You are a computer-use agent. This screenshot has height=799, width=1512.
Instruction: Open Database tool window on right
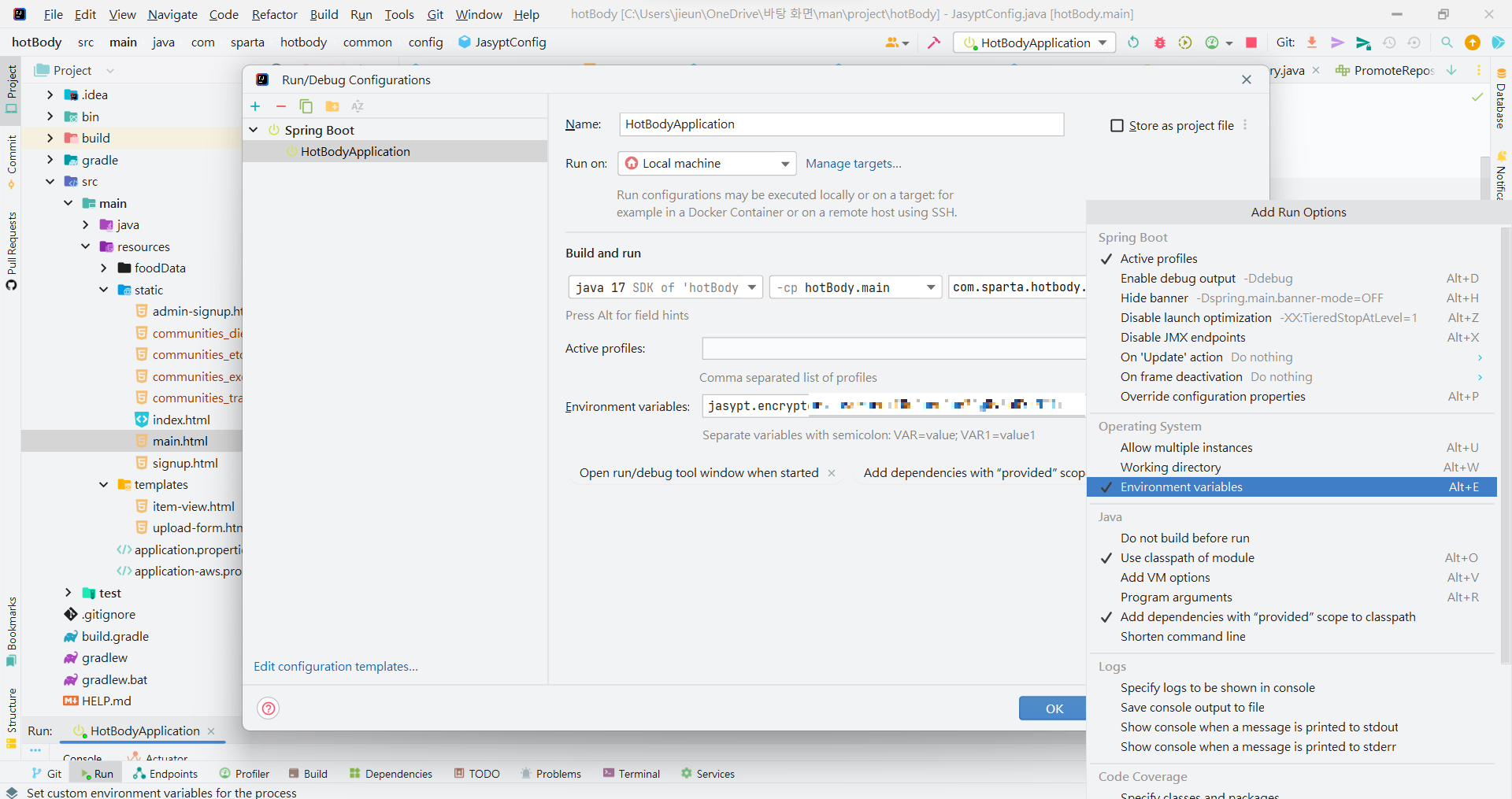[x=1501, y=99]
